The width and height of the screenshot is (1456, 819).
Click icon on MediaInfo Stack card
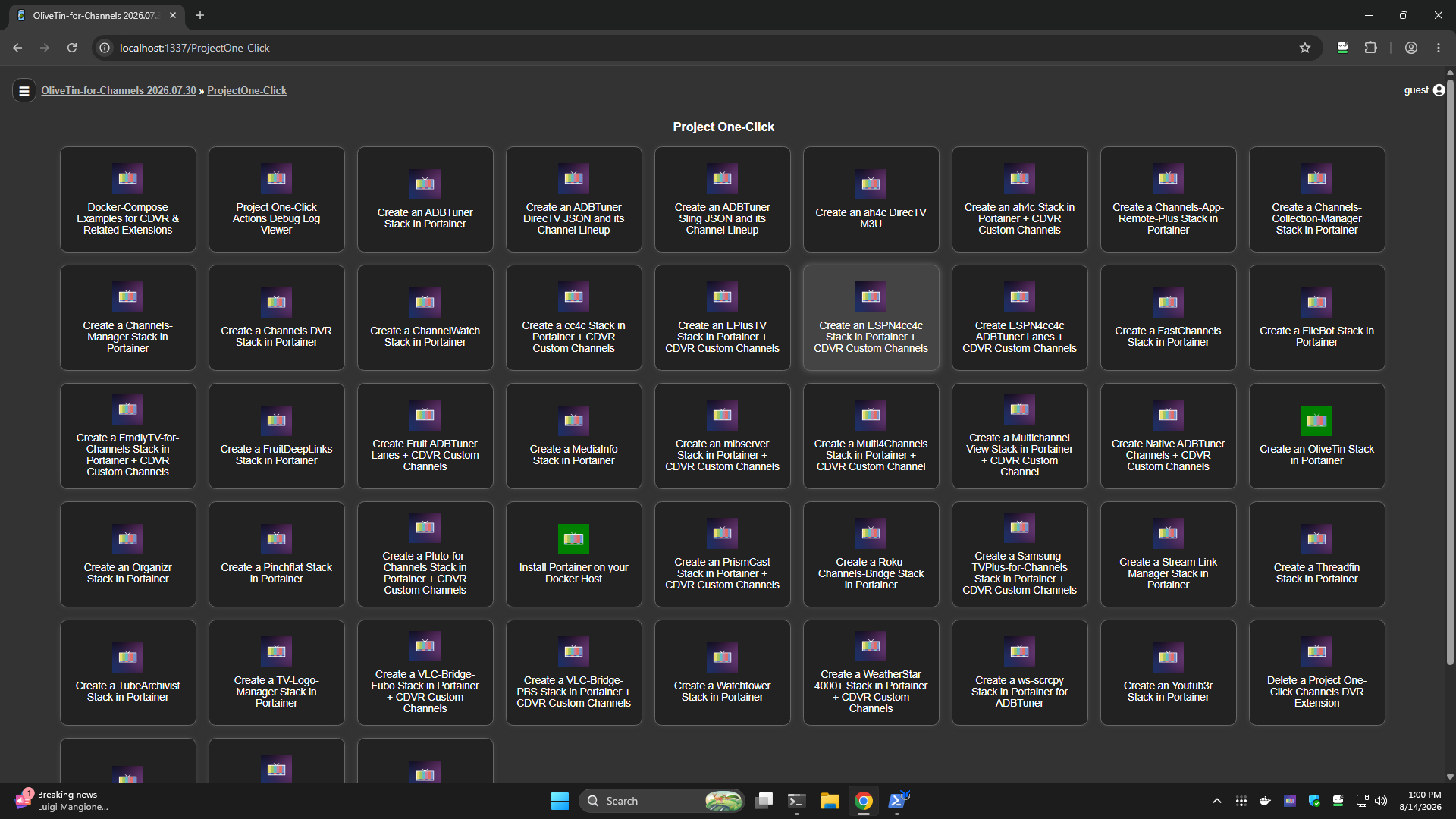click(574, 421)
